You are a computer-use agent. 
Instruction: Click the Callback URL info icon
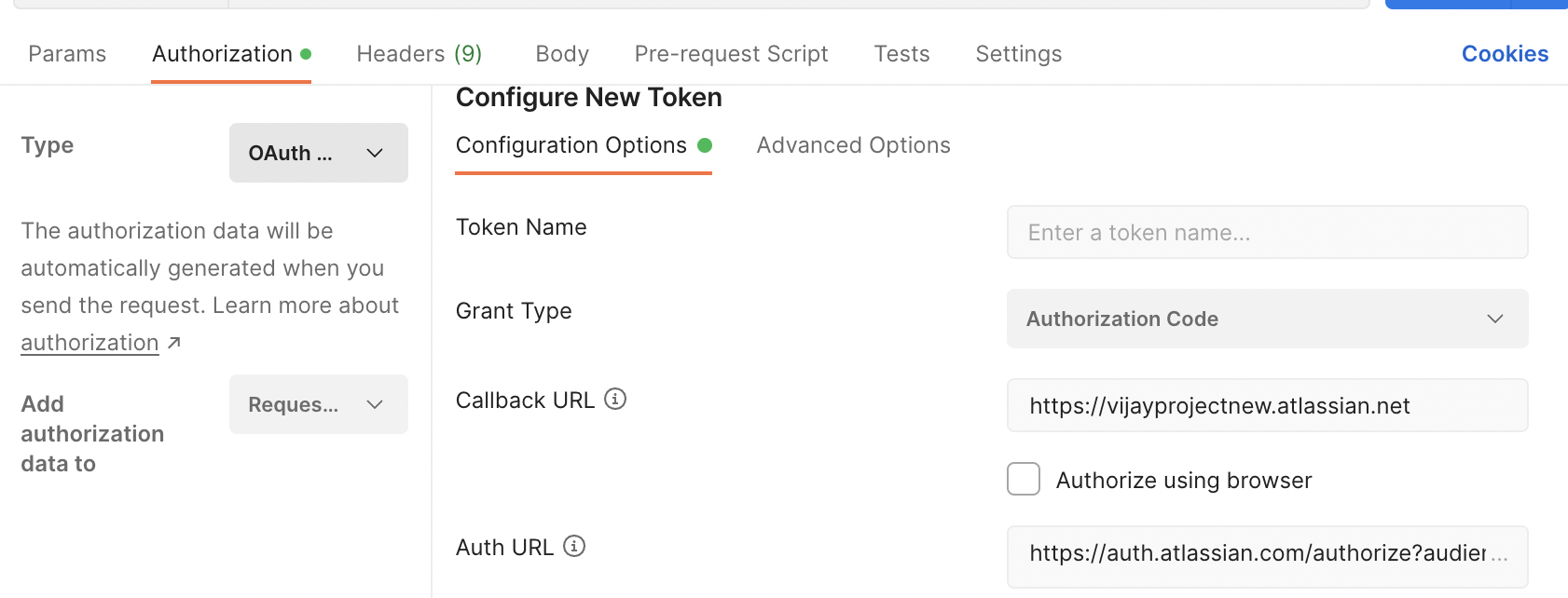(615, 400)
